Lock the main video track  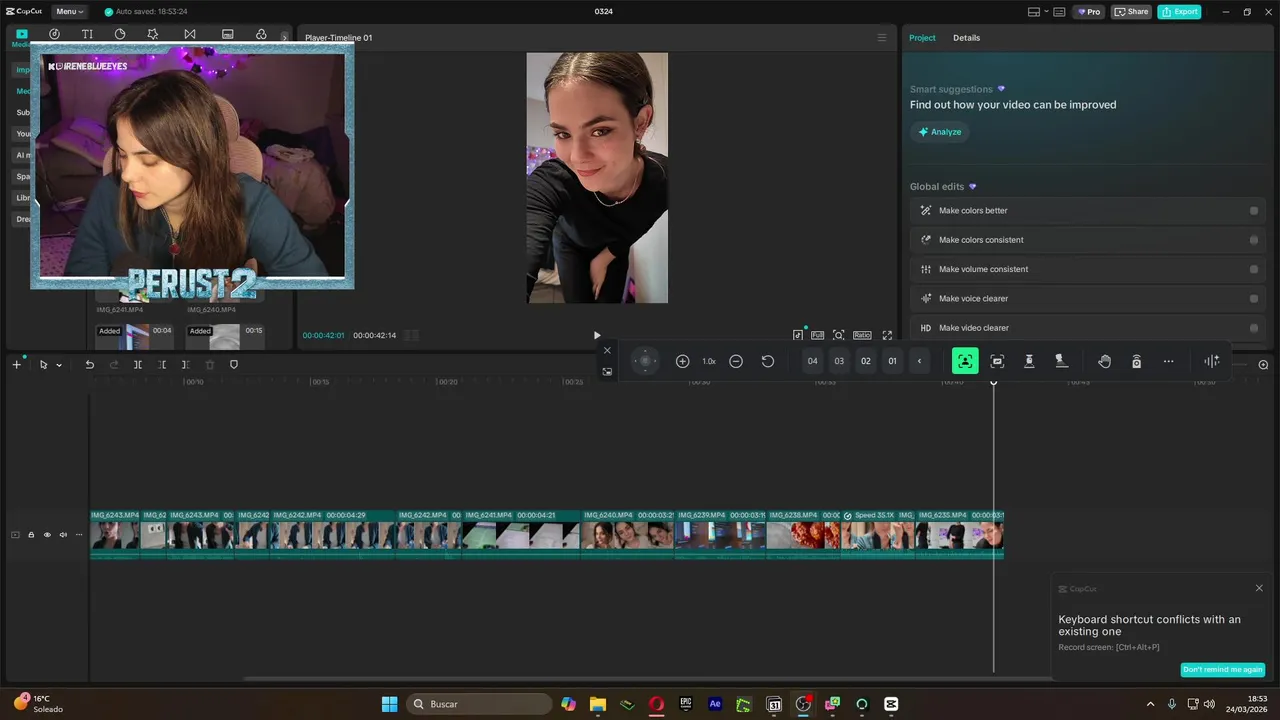pos(31,535)
